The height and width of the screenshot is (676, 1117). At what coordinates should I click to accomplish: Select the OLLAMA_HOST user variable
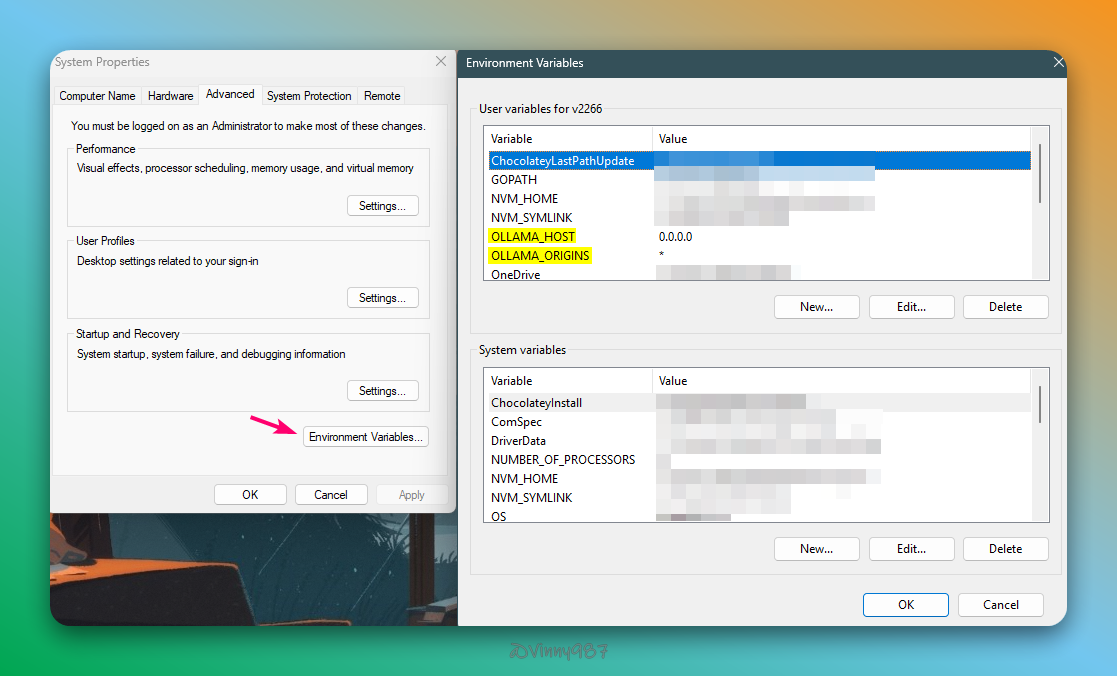532,237
